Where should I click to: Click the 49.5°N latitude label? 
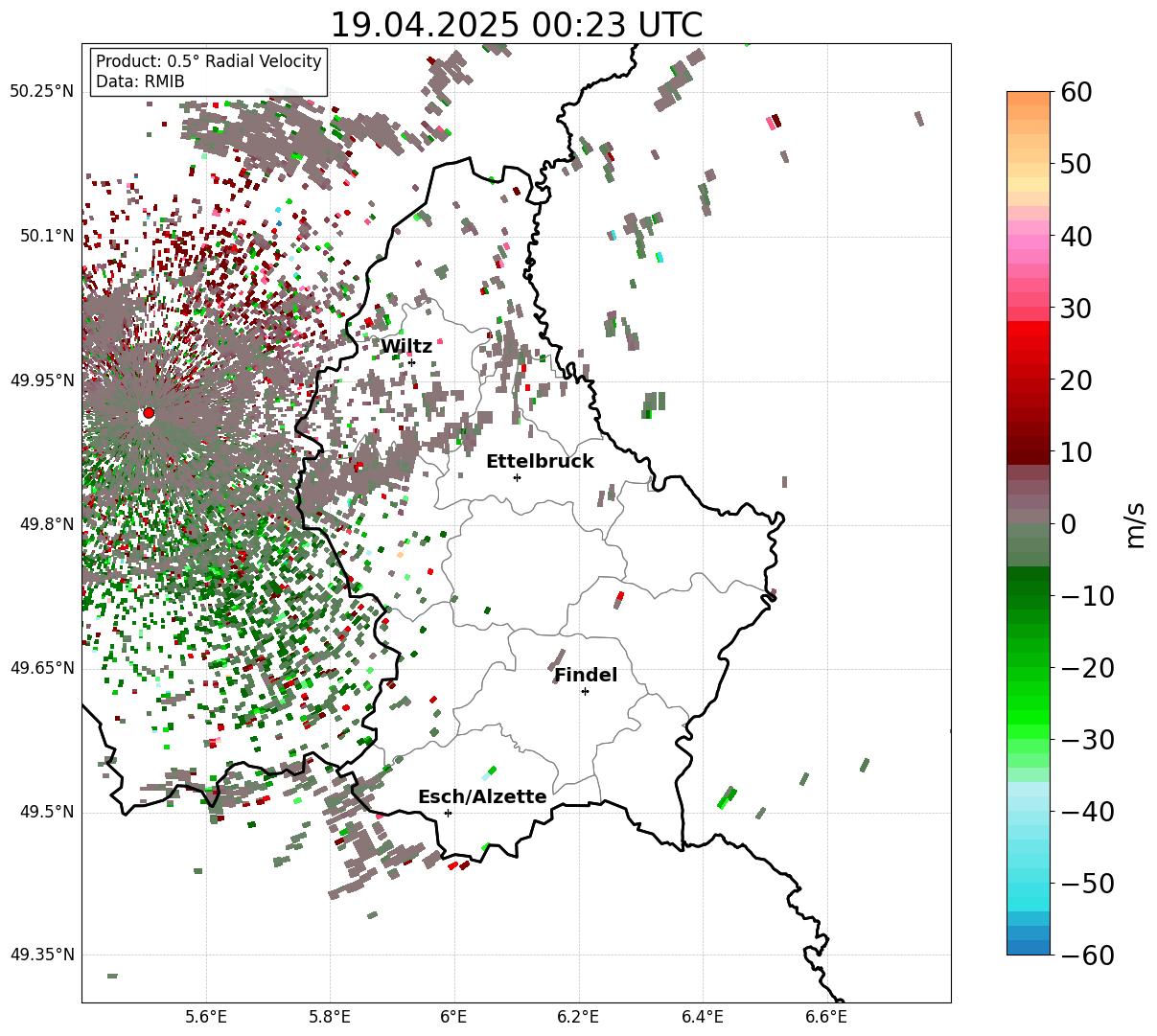coord(45,813)
